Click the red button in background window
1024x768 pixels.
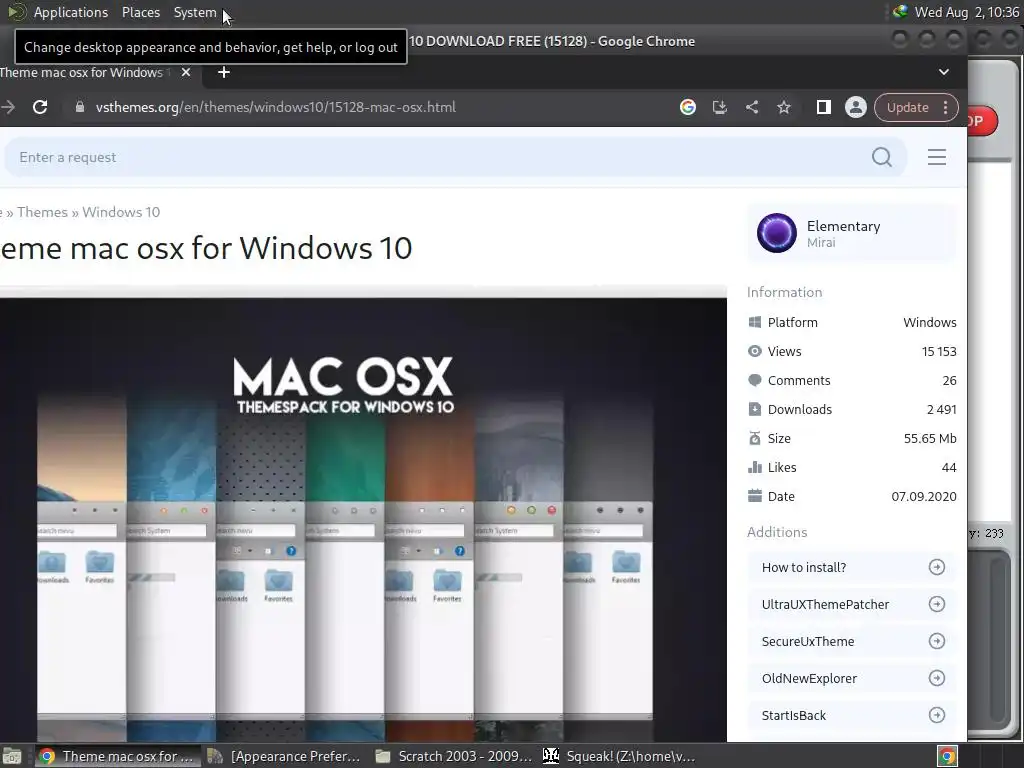click(x=982, y=121)
